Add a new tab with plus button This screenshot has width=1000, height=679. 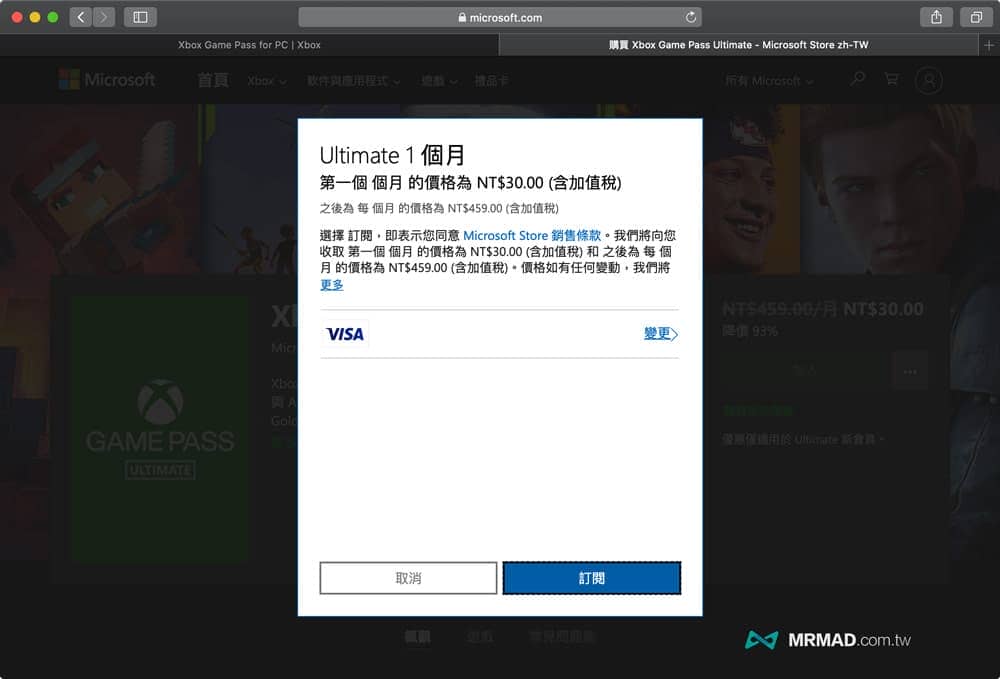click(x=989, y=45)
